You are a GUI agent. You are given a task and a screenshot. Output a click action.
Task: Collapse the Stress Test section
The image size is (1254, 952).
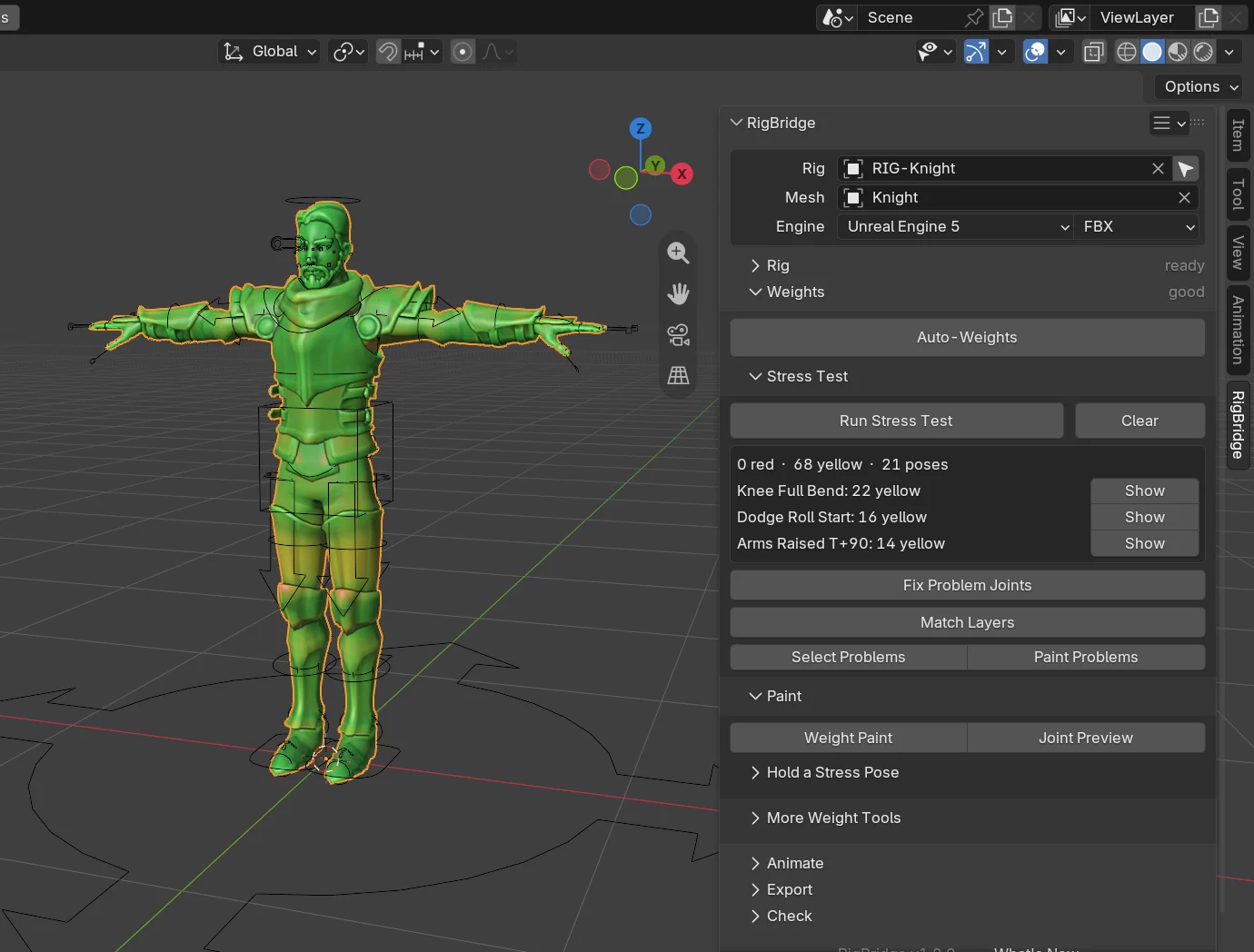pos(755,376)
